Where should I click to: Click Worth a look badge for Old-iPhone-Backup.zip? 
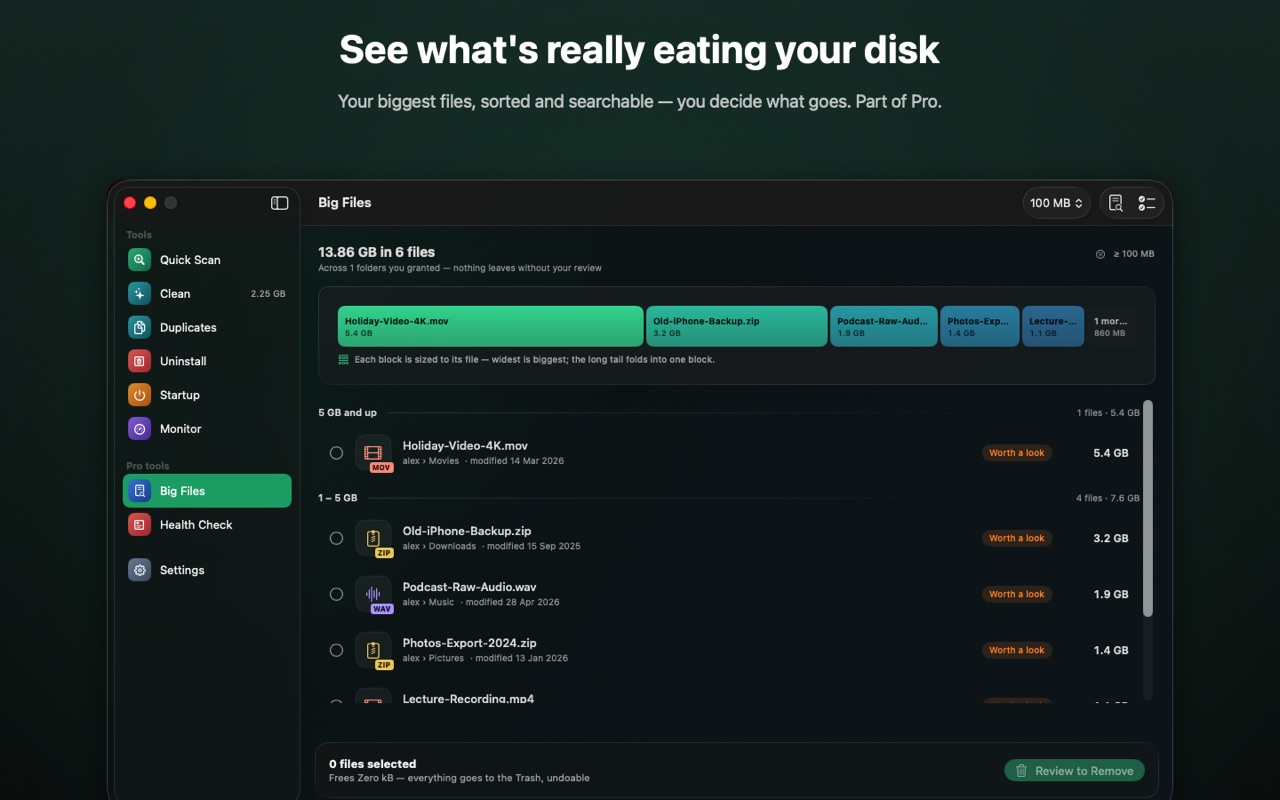click(x=1016, y=538)
